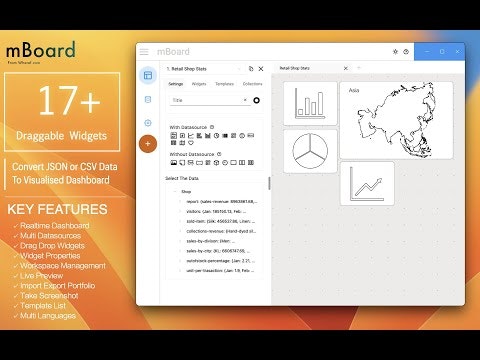
Task: Switch to the Widgets tab
Action: click(199, 84)
